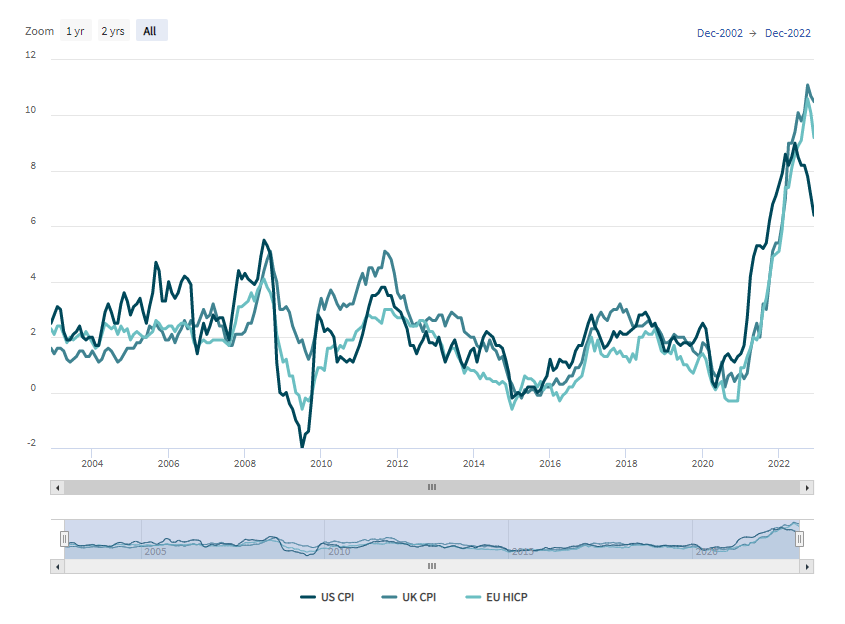845x624 pixels.
Task: Set zoom range to 1 yr
Action: click(75, 31)
